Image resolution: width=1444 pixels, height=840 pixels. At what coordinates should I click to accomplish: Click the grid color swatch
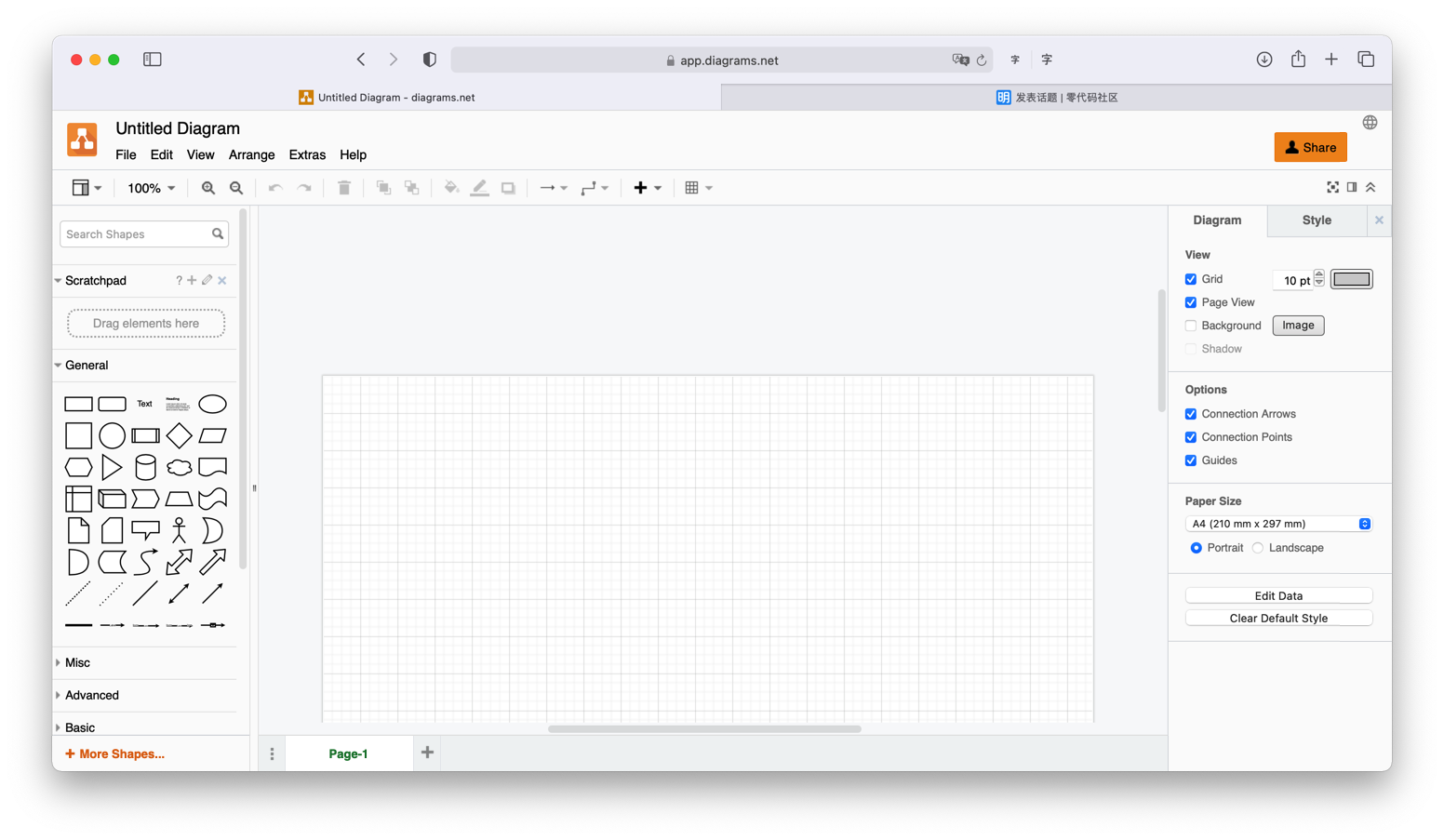pos(1351,279)
